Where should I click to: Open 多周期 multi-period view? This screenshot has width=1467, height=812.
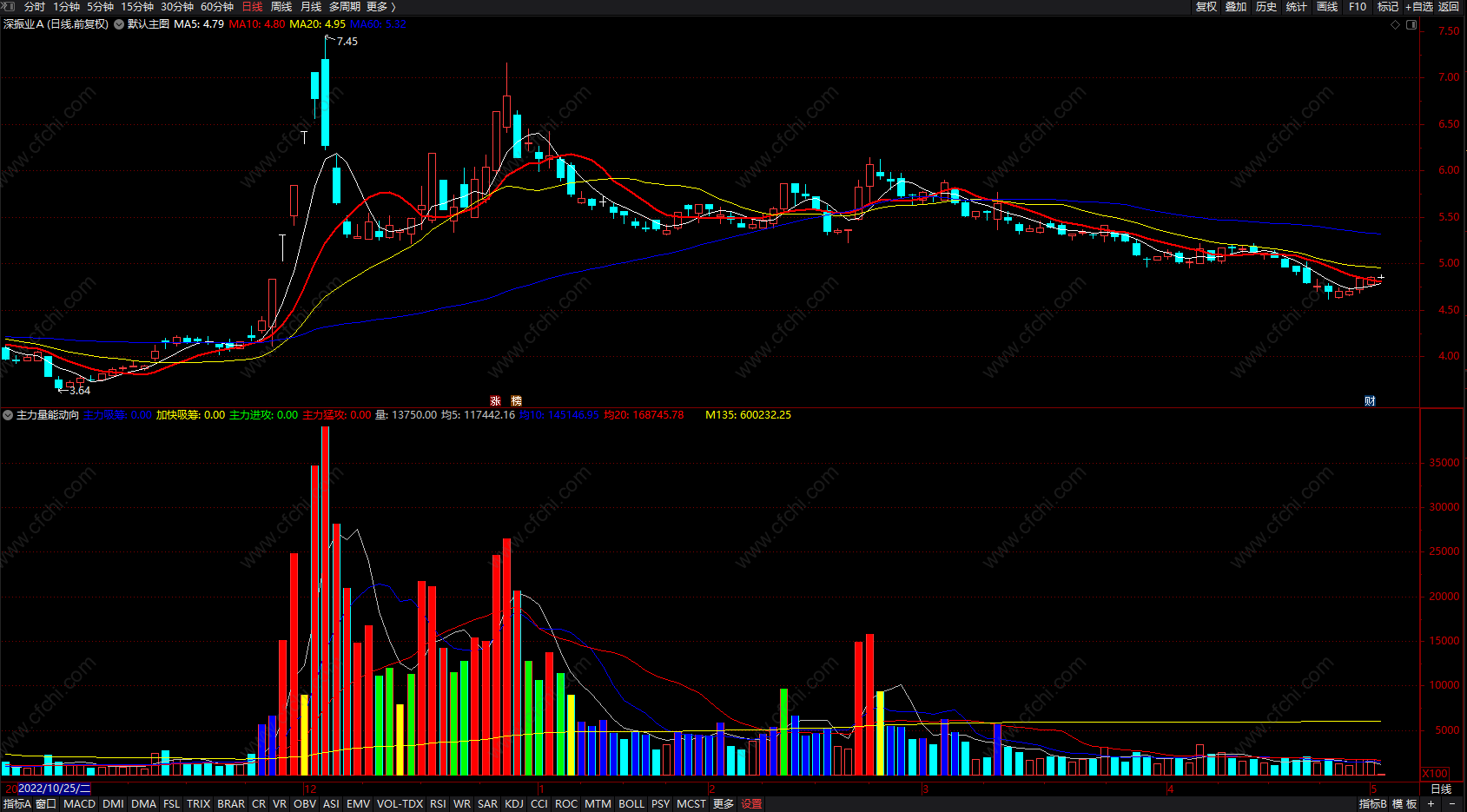click(x=345, y=7)
